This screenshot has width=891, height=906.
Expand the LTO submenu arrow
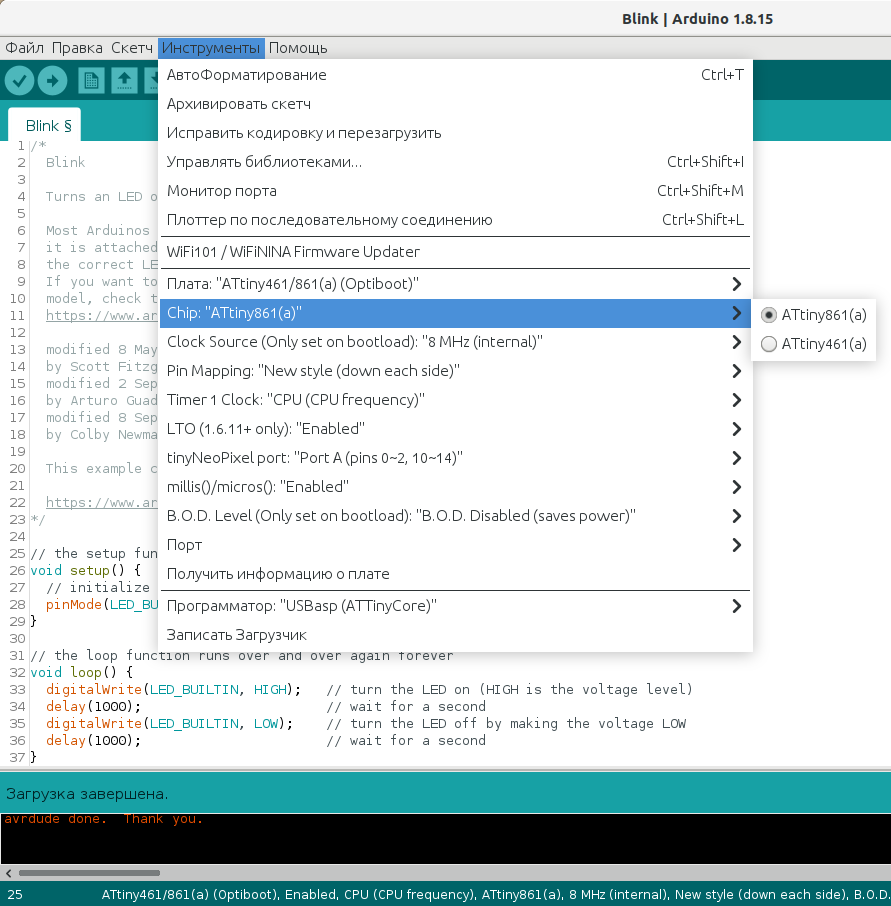click(x=736, y=429)
